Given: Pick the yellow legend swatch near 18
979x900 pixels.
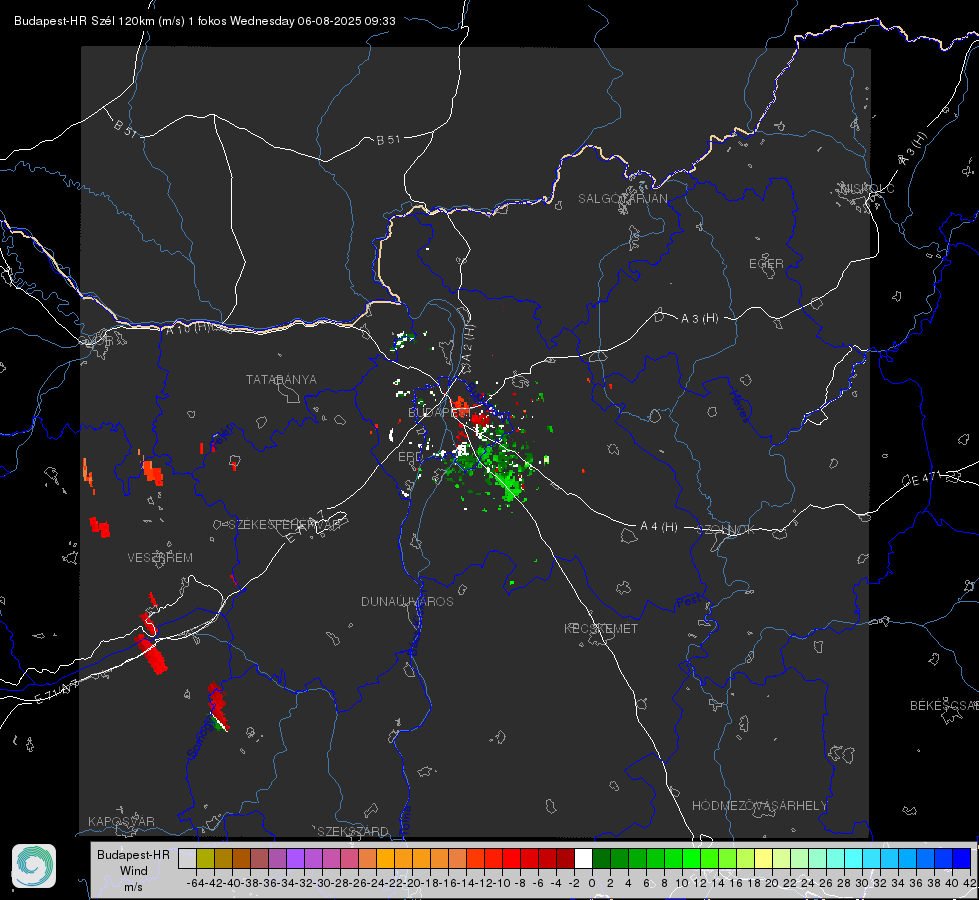Looking at the screenshot, I should [764, 858].
